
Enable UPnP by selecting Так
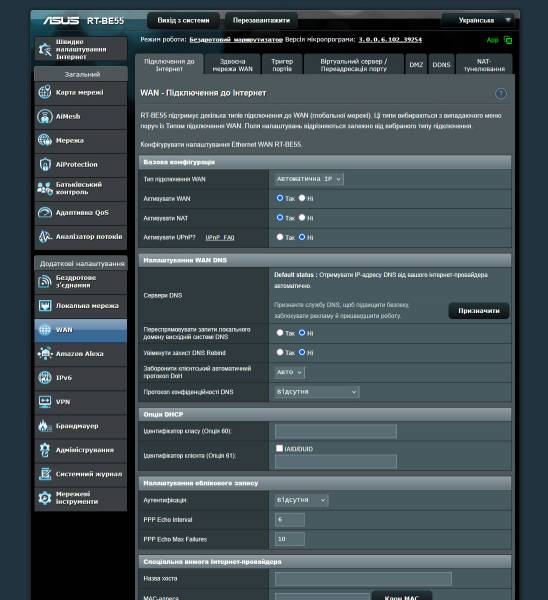tap(280, 237)
